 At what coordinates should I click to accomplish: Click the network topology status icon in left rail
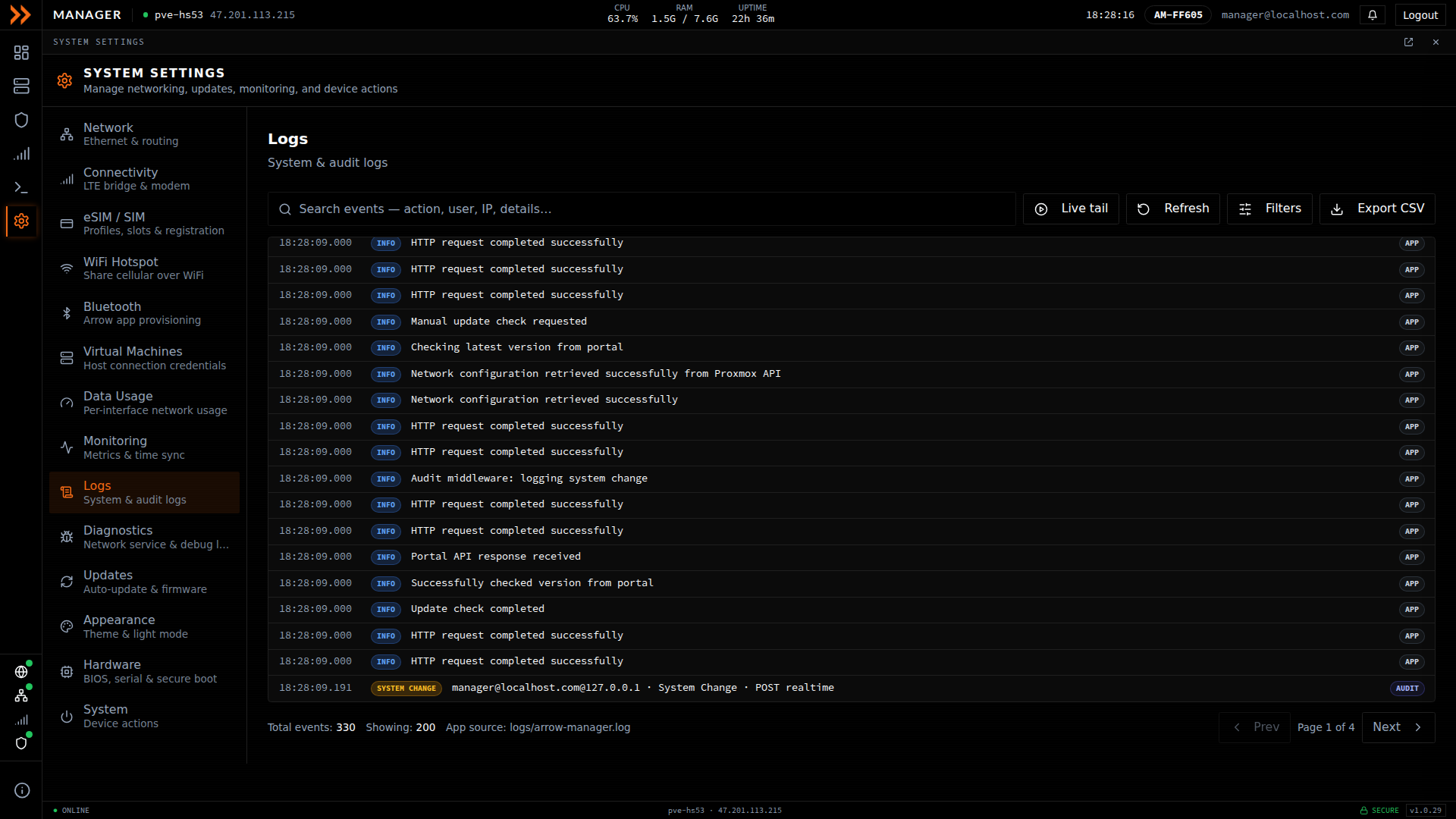pyautogui.click(x=21, y=695)
